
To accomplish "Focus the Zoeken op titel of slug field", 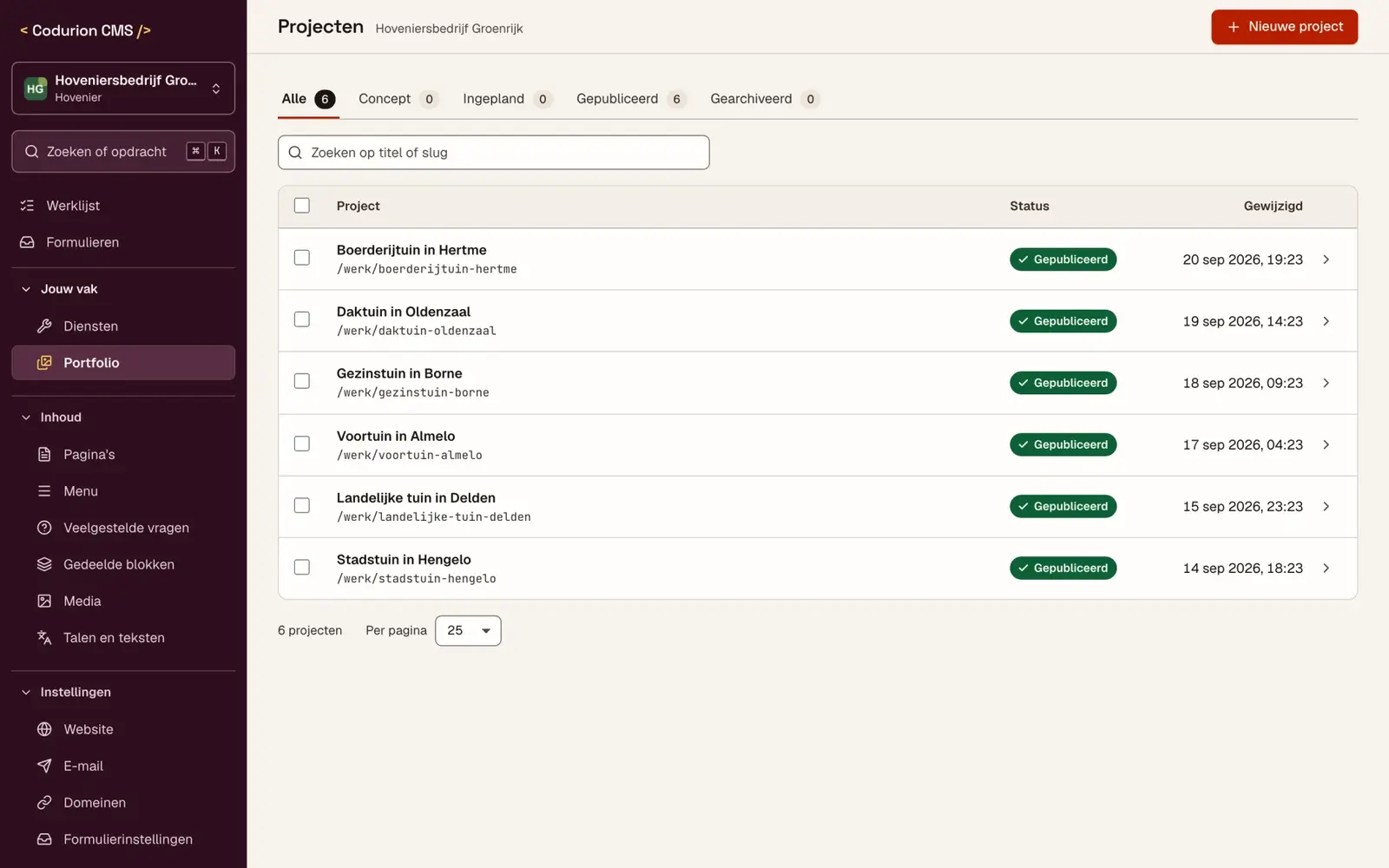I will pyautogui.click(x=493, y=153).
